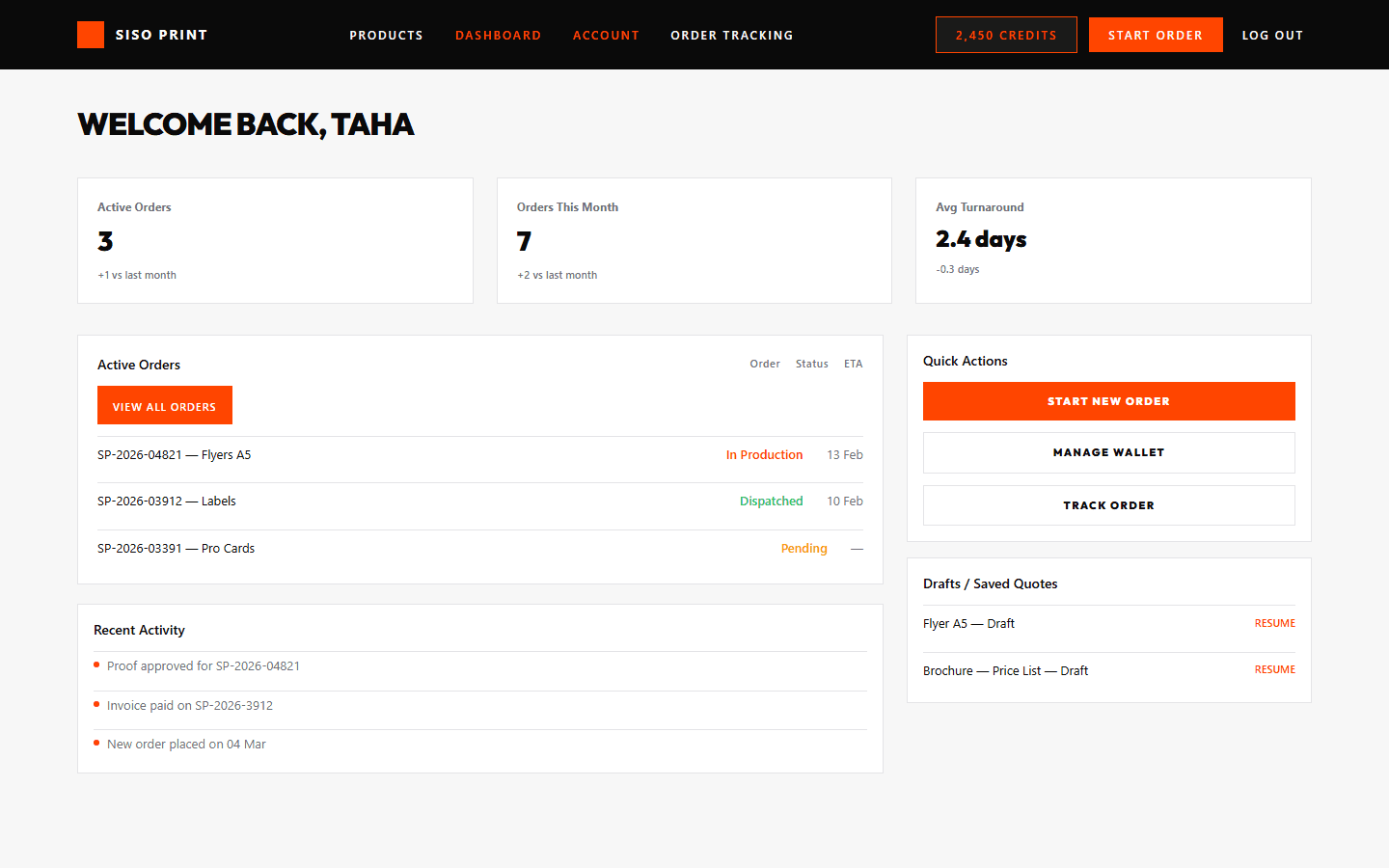The width and height of the screenshot is (1389, 868).
Task: Click the Start Order button in the header
Action: (1156, 34)
